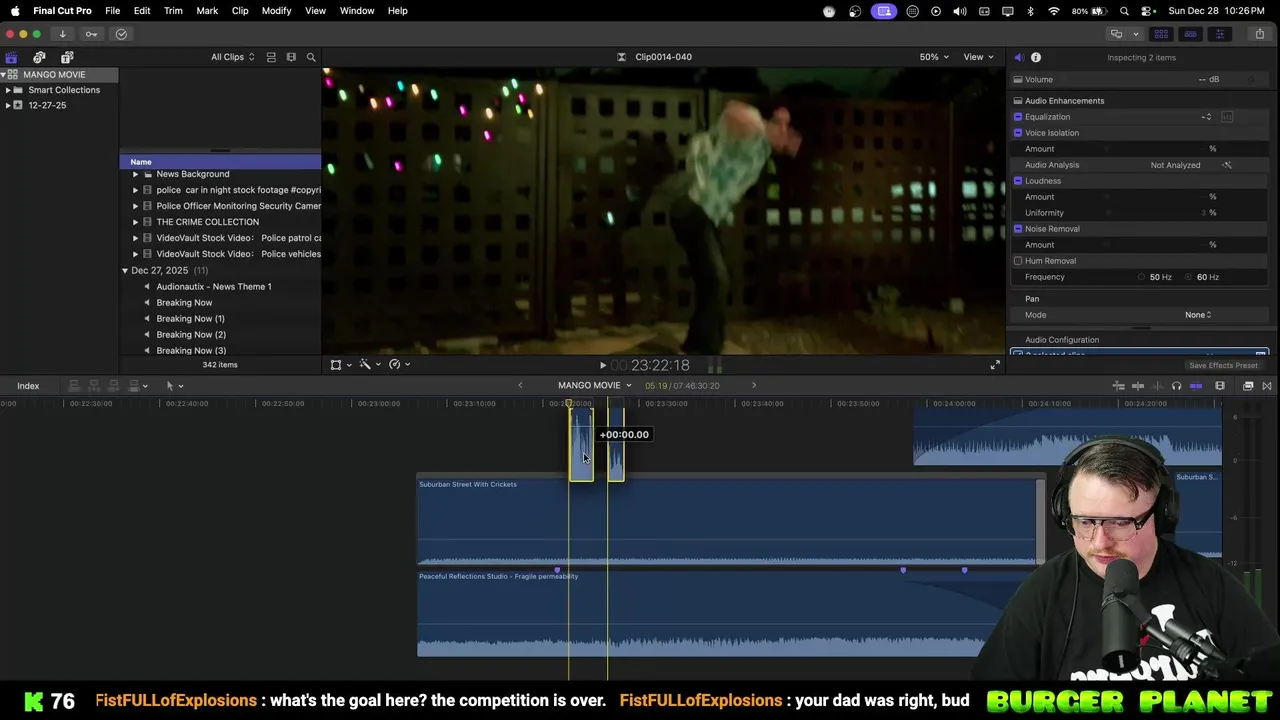Open the Transitions browser icon
This screenshot has height=720, width=1280.
(1267, 386)
